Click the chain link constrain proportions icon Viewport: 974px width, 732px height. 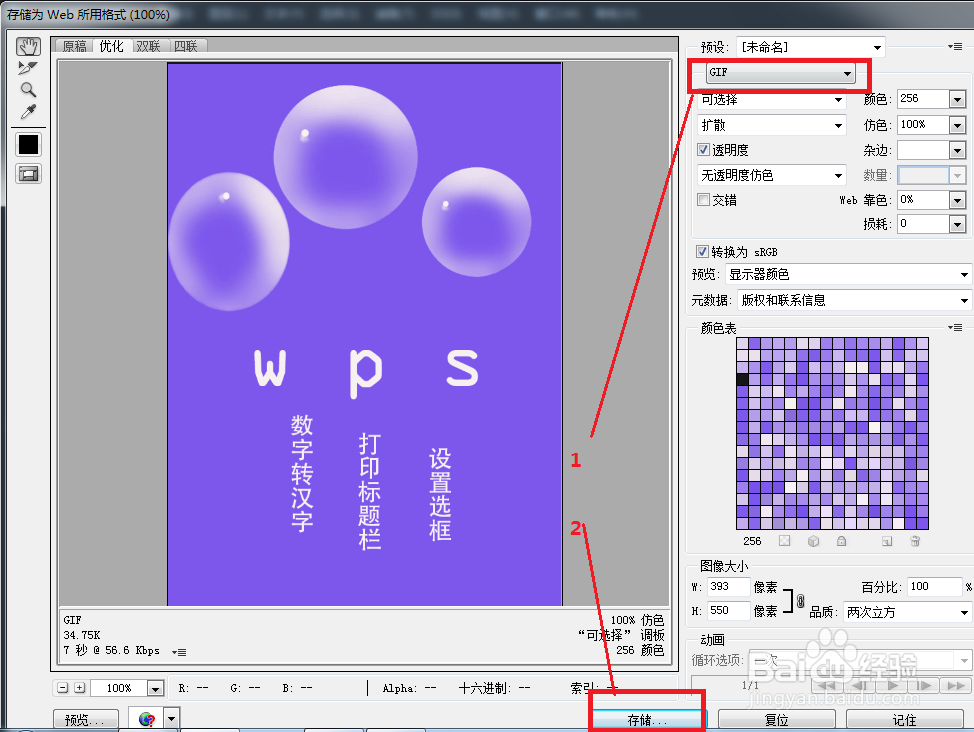point(801,601)
